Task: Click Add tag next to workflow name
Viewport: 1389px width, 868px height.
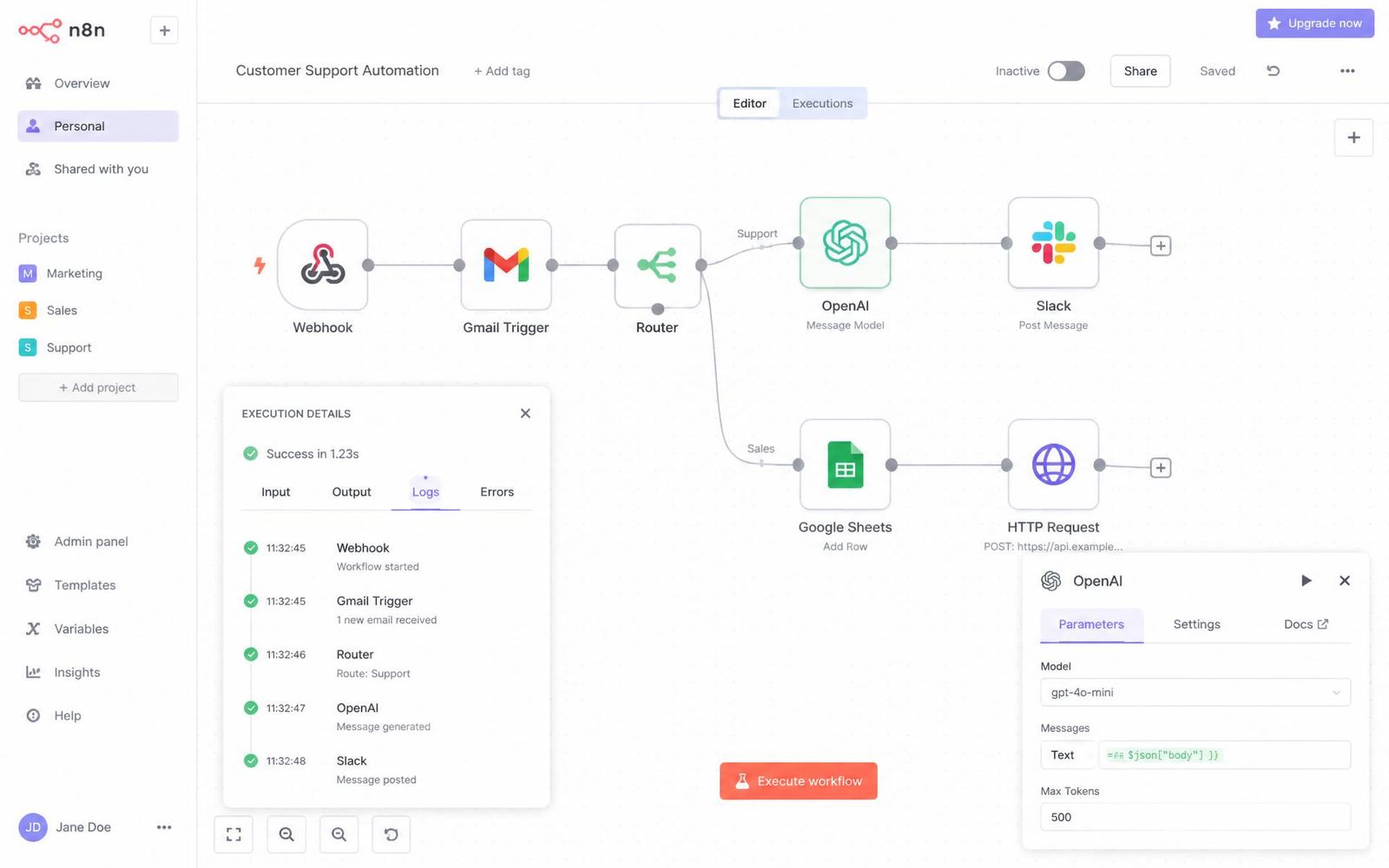Action: tap(502, 71)
